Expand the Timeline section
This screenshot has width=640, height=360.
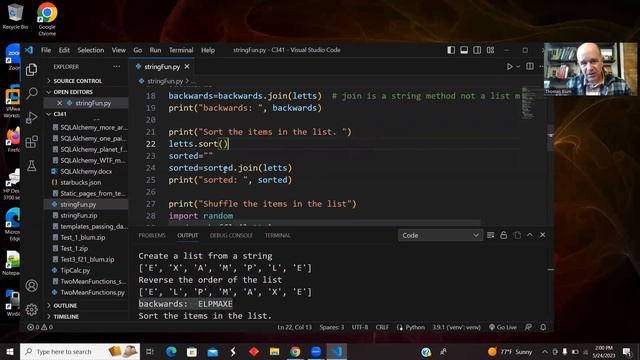[86, 316]
